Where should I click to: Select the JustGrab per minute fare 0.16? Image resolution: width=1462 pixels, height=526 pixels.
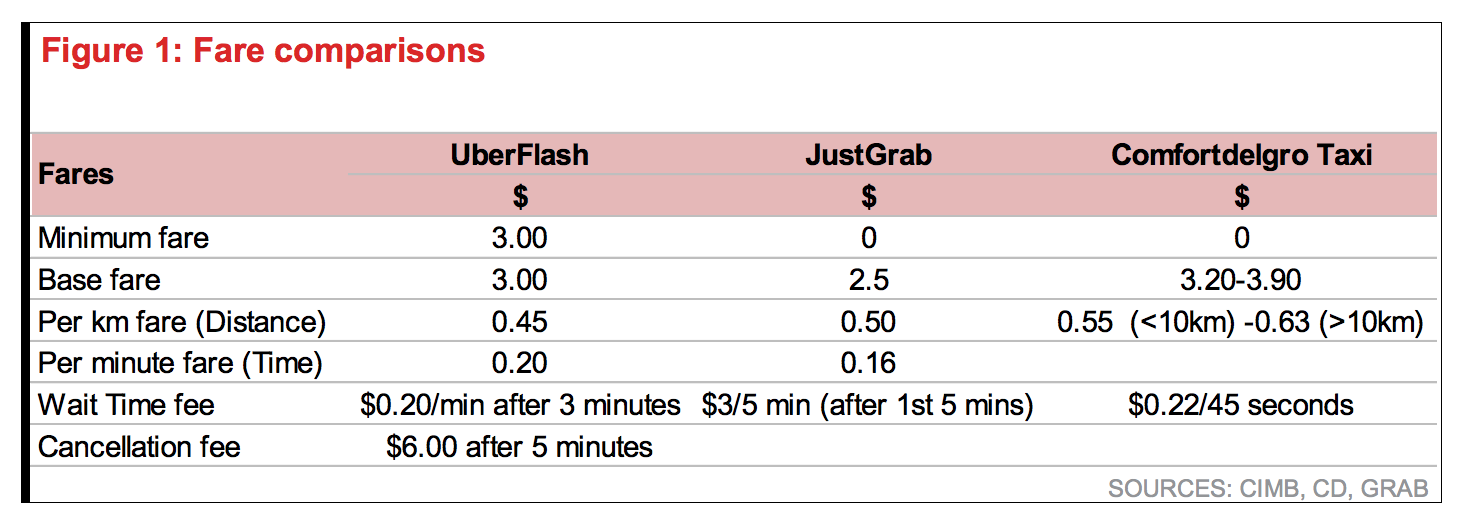point(868,364)
